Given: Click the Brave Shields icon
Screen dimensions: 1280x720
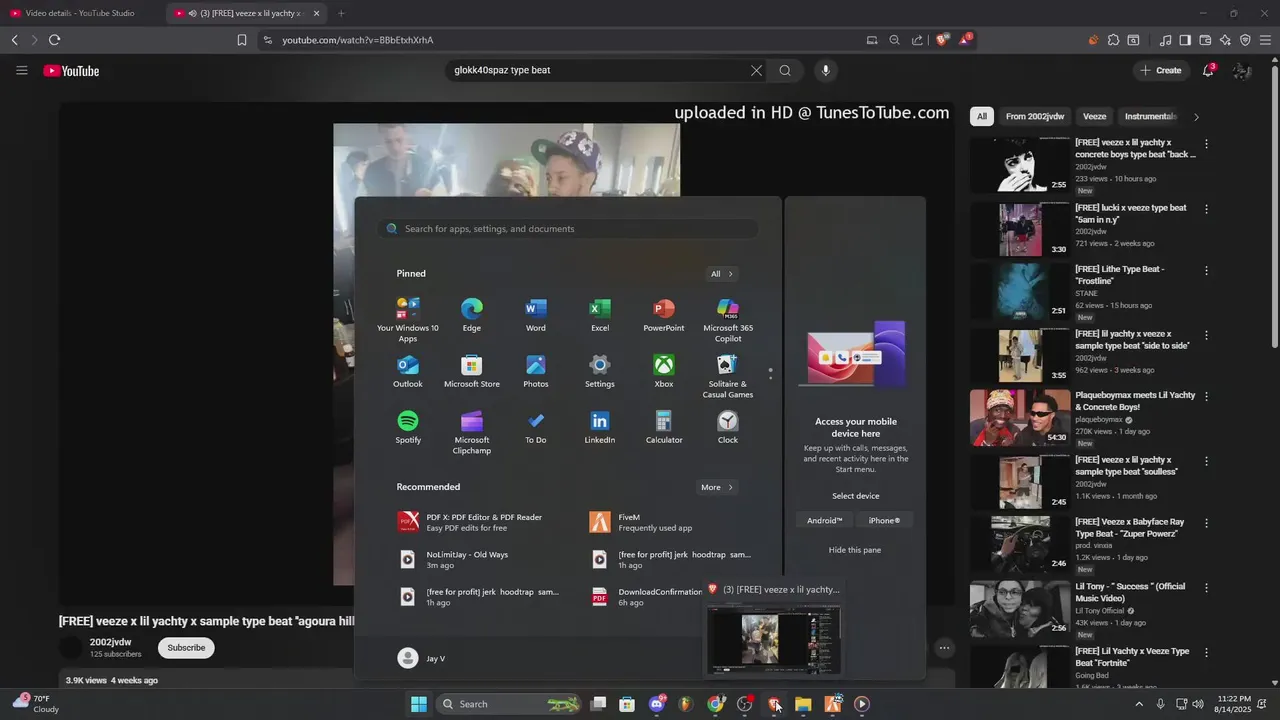Looking at the screenshot, I should click(x=941, y=40).
